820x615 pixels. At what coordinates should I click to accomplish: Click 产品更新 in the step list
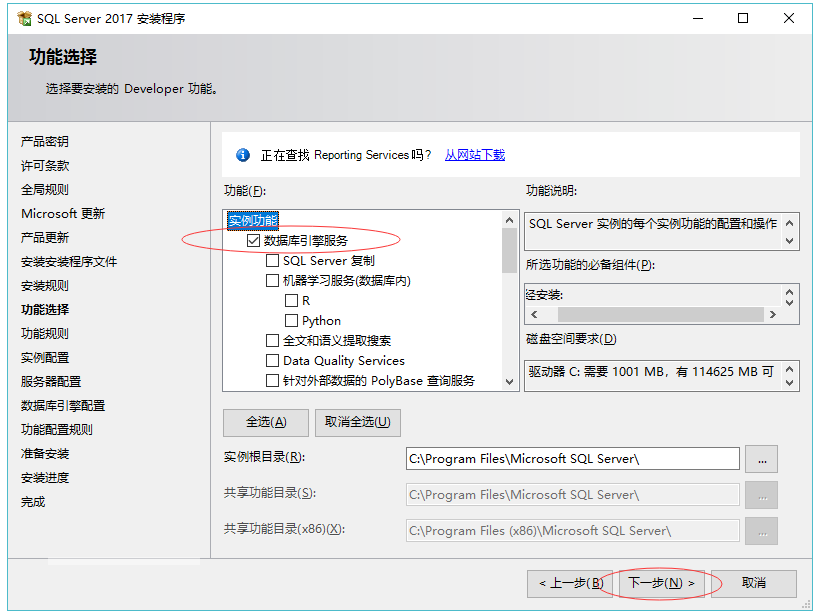point(45,238)
